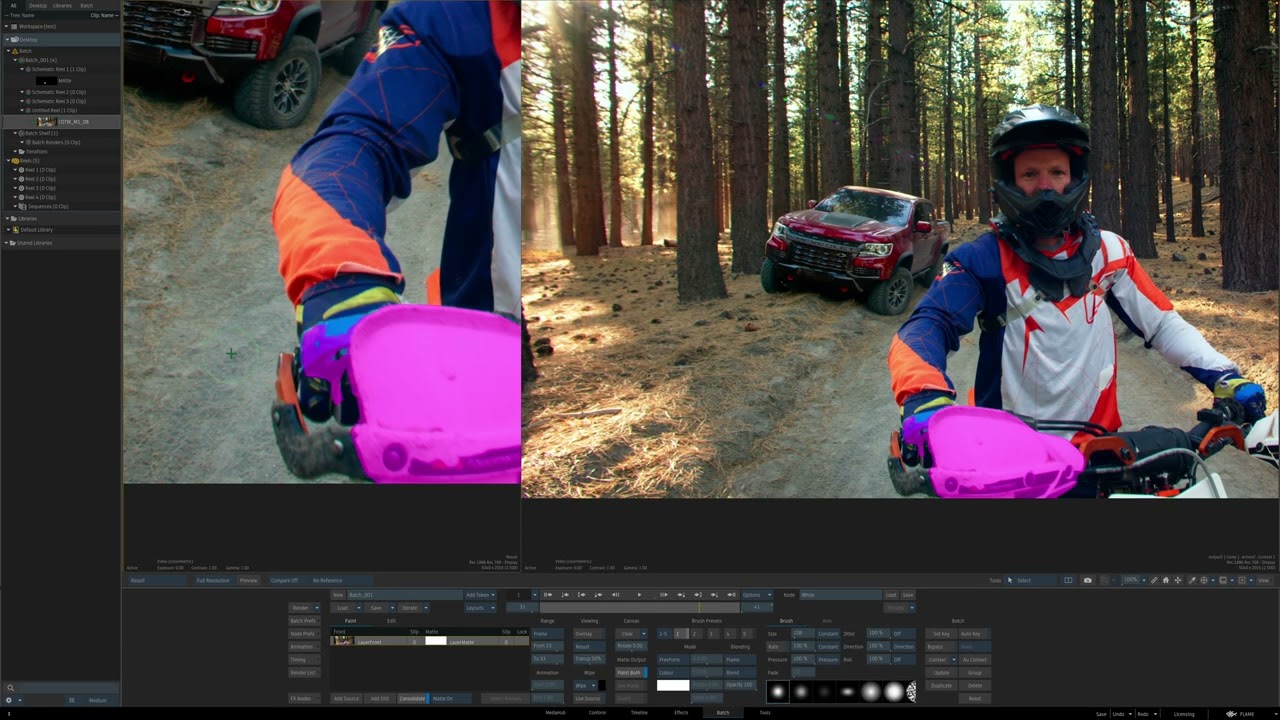The height and width of the screenshot is (720, 1280).
Task: Toggle Overlay viewing mode
Action: click(x=589, y=634)
